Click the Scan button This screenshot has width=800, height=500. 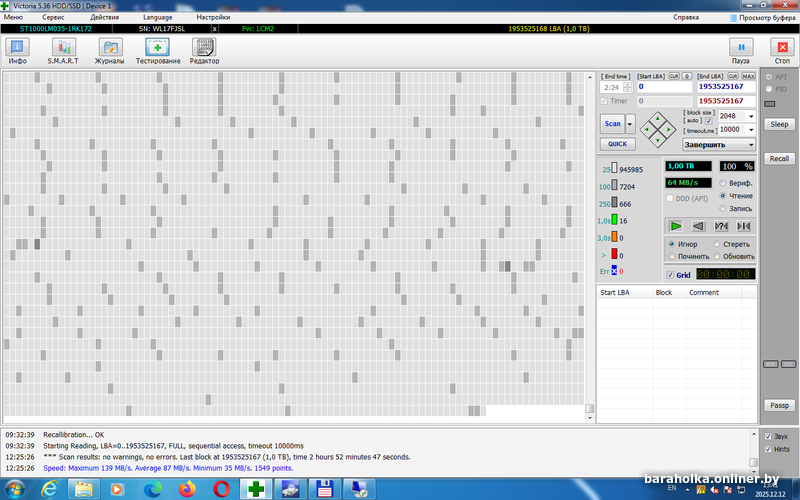pyautogui.click(x=613, y=123)
